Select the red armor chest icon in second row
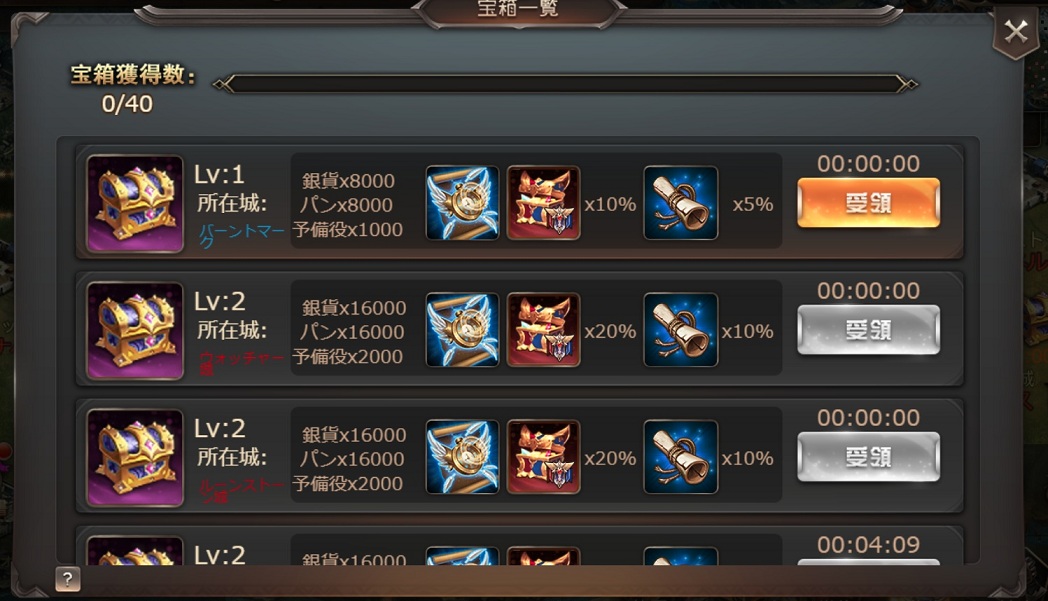 [543, 330]
